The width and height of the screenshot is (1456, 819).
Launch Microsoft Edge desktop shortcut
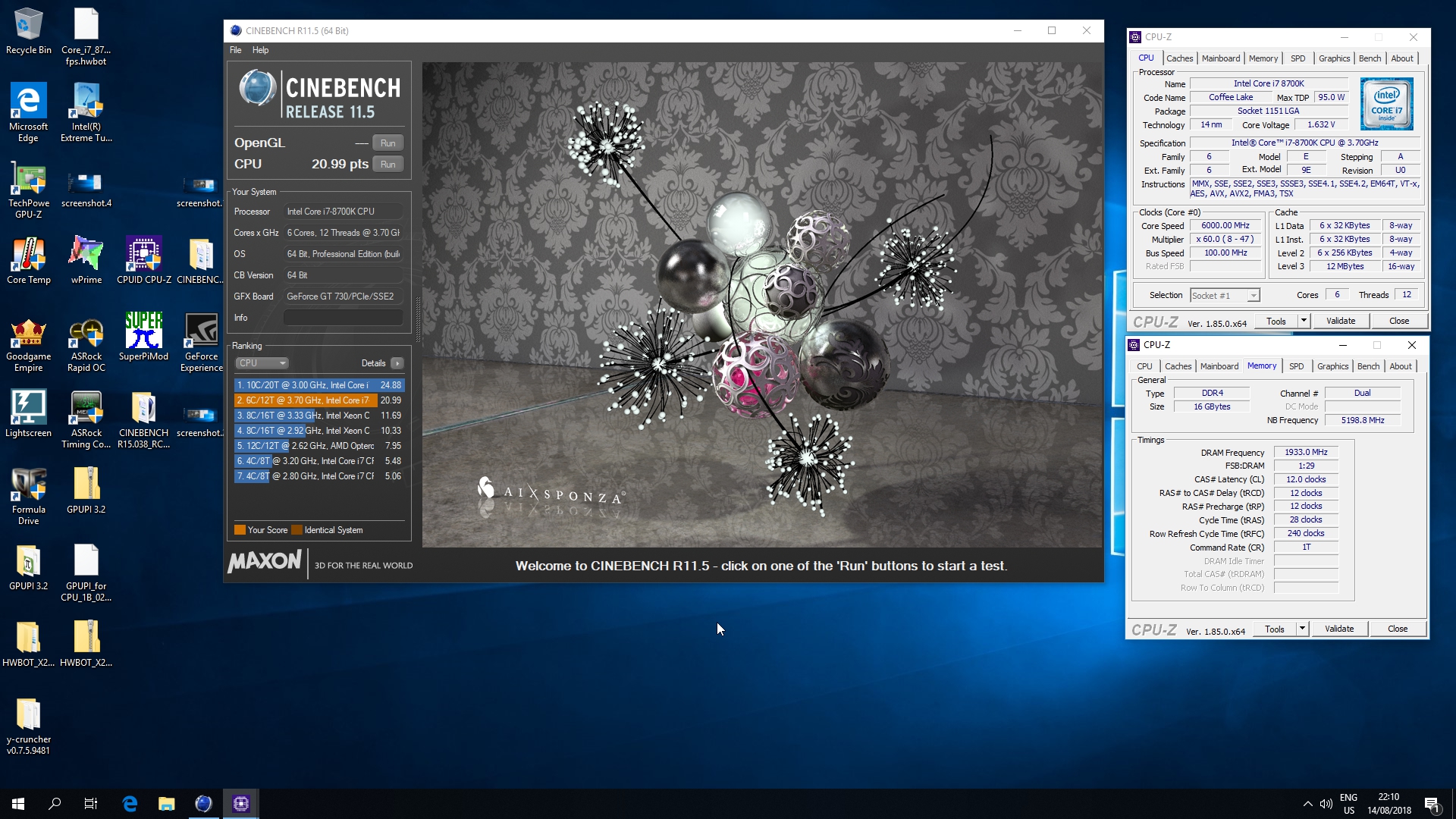(28, 112)
